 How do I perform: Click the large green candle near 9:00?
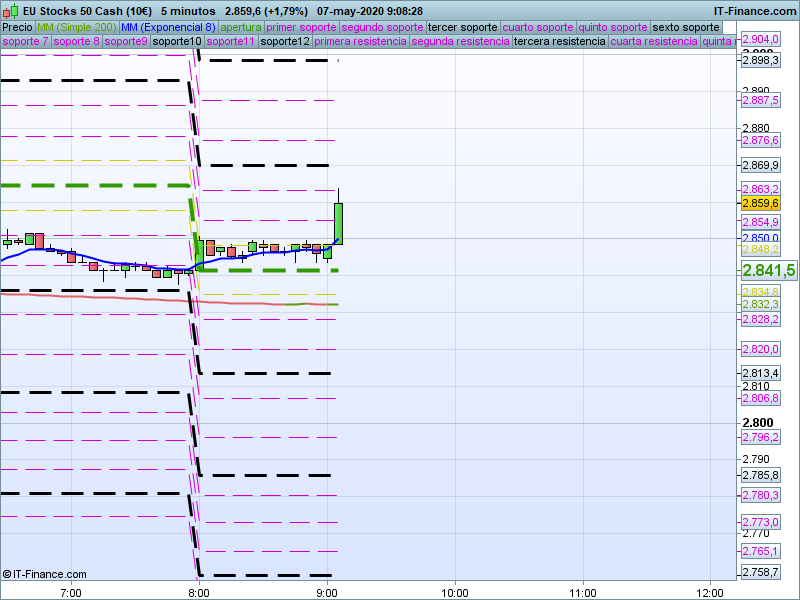[x=339, y=222]
